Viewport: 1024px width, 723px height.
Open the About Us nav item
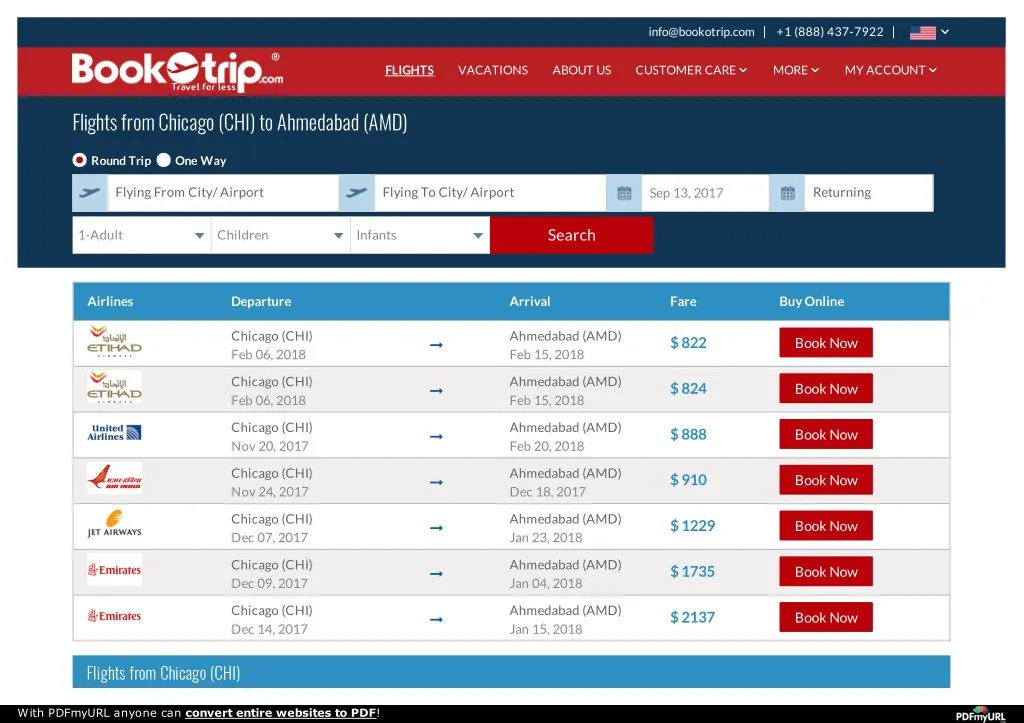tap(582, 70)
